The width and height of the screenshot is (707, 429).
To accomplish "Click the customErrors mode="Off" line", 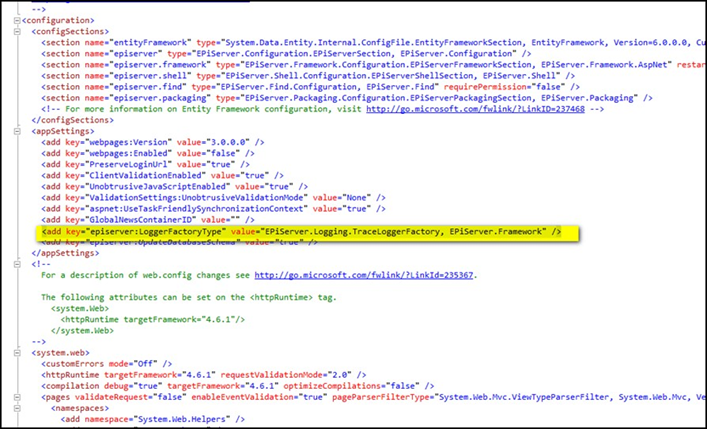I will (106, 364).
